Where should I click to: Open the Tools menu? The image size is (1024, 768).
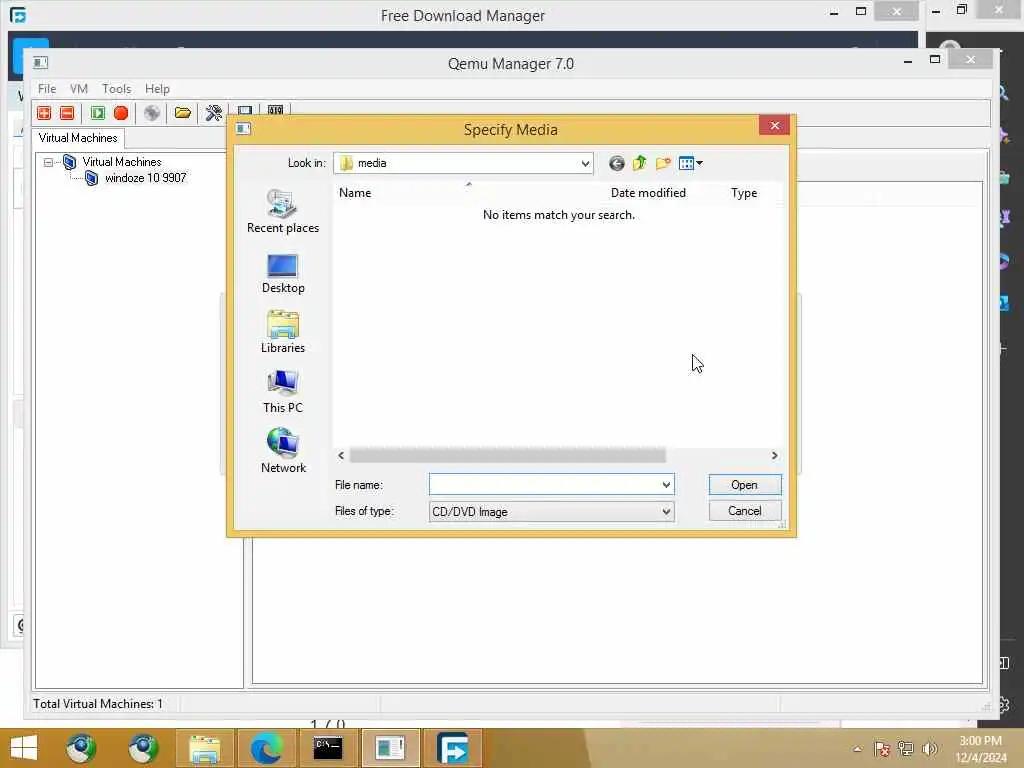(116, 89)
